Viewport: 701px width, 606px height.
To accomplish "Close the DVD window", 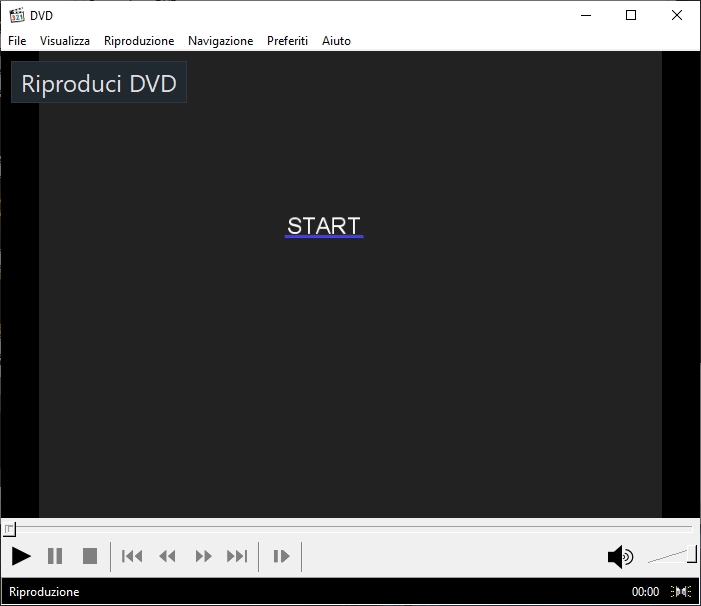I will [677, 15].
